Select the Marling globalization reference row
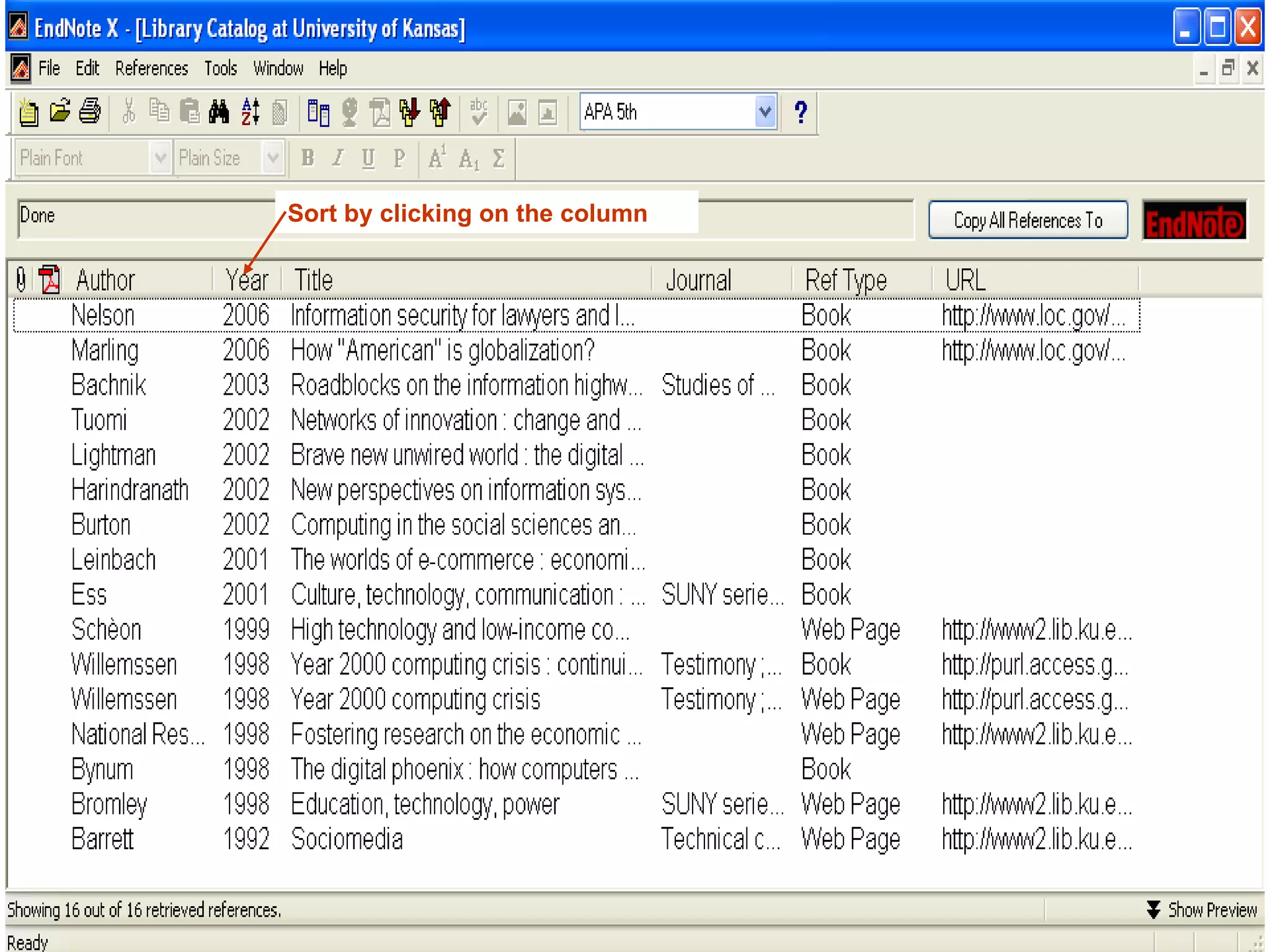The image size is (1270, 952). (577, 350)
